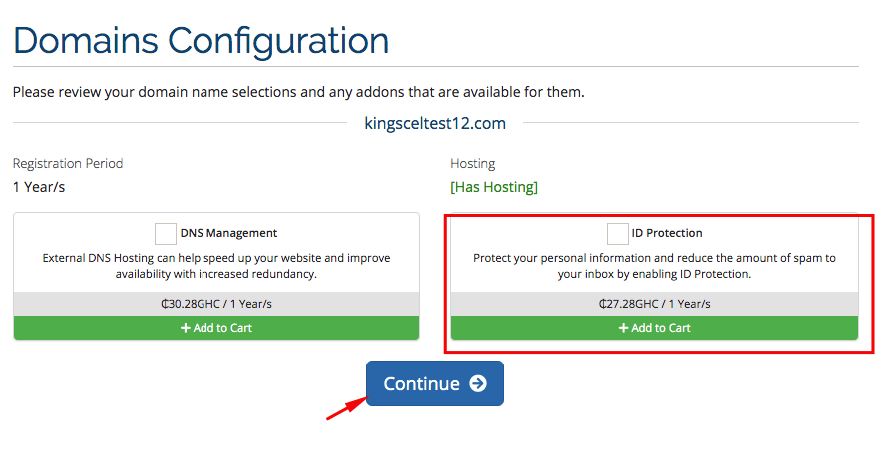Click the ₵30.28GHC price line
The image size is (895, 467).
click(x=216, y=304)
